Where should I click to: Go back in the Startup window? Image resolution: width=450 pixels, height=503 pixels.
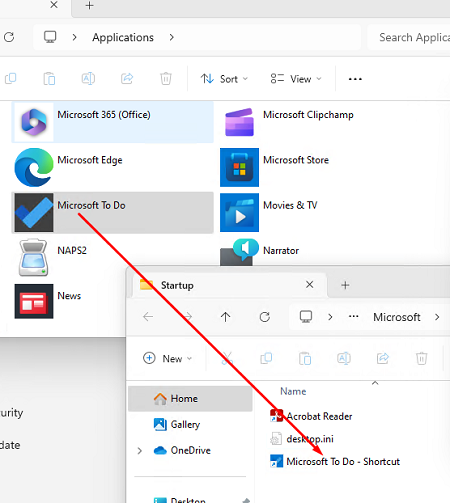tap(148, 317)
